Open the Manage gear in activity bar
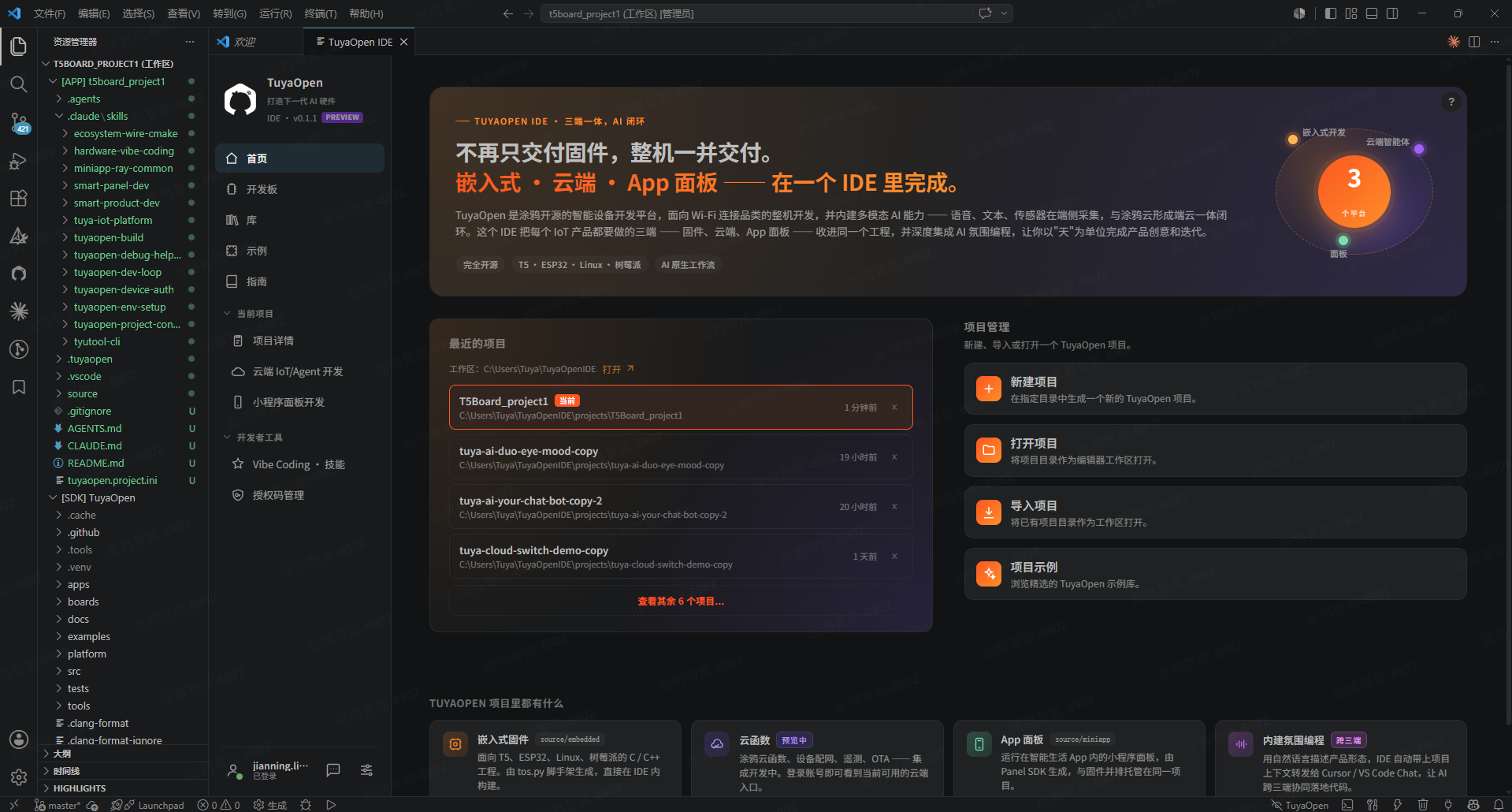Image resolution: width=1512 pixels, height=812 pixels. coord(19,777)
